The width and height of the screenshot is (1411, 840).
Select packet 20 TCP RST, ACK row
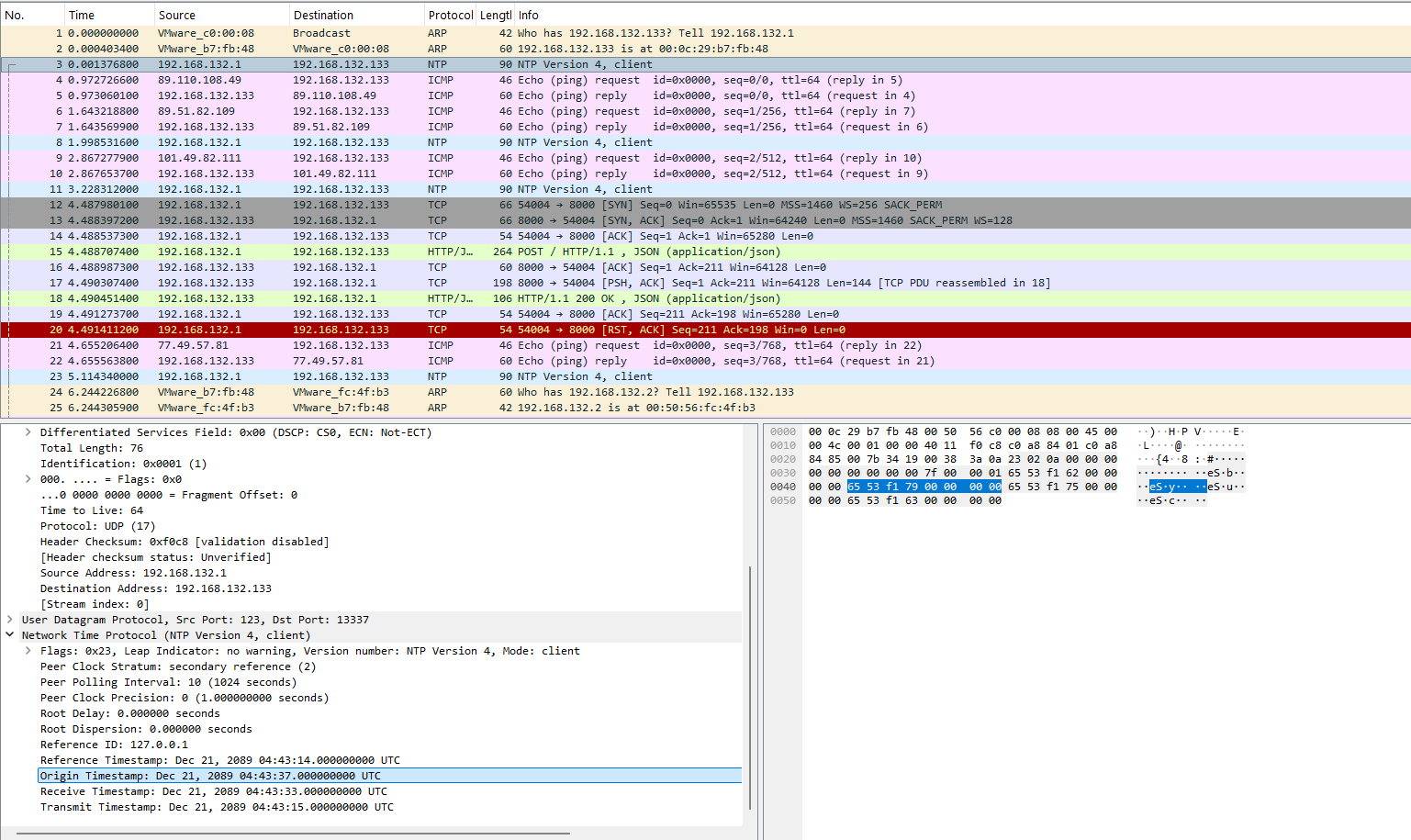705,330
